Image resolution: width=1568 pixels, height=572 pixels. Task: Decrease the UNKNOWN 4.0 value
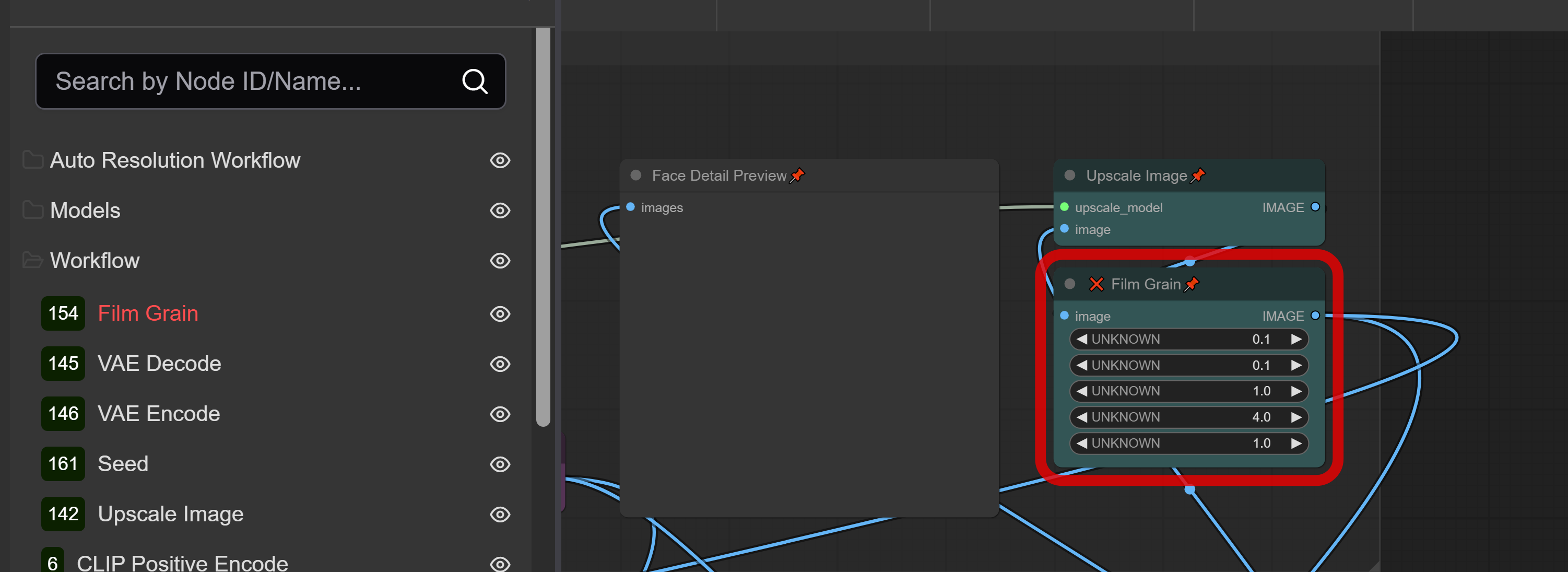click(x=1082, y=417)
